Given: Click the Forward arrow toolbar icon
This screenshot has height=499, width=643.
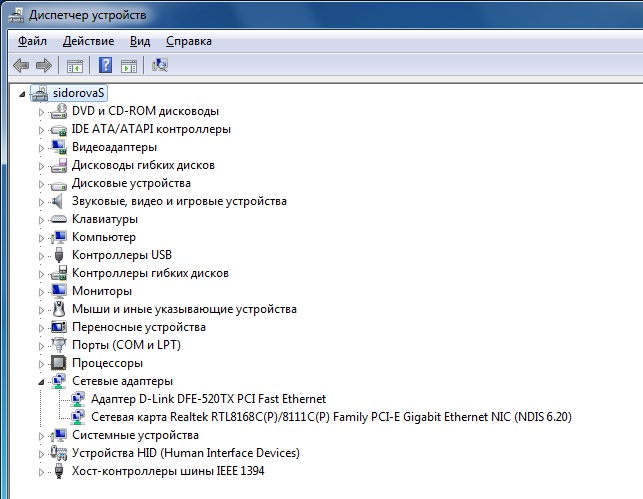Looking at the screenshot, I should pyautogui.click(x=44, y=65).
